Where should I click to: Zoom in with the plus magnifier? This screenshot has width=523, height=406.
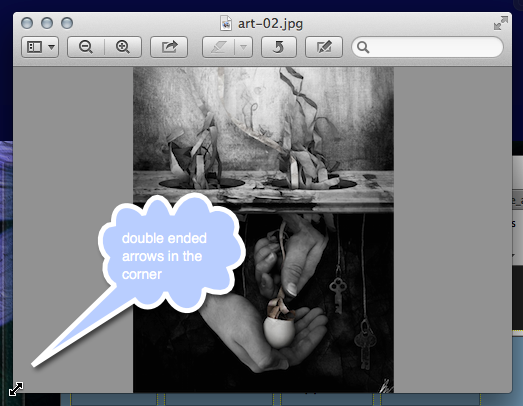click(x=123, y=47)
